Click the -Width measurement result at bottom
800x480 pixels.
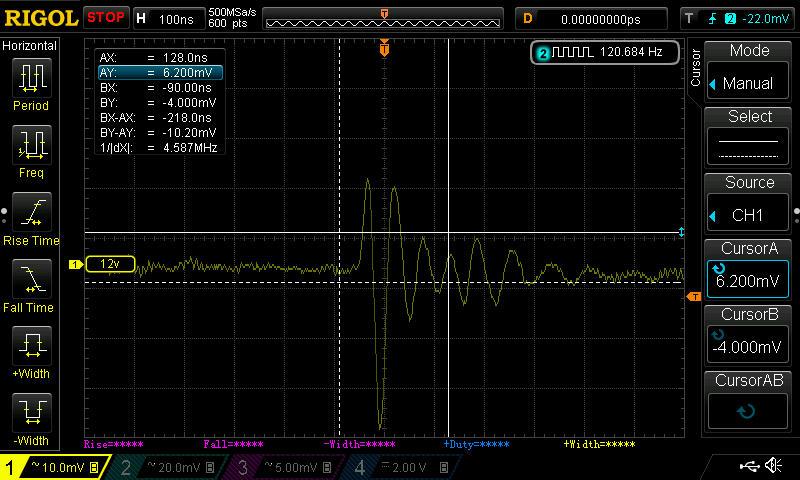click(x=360, y=444)
